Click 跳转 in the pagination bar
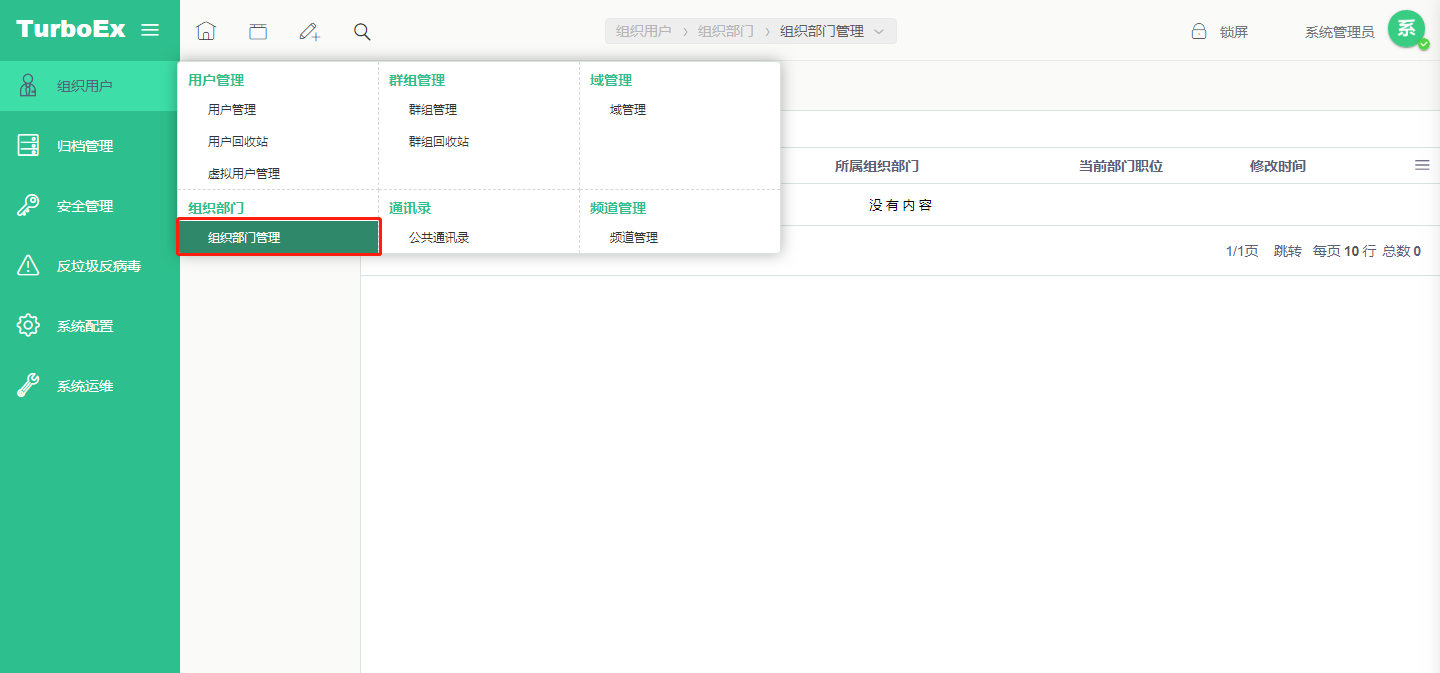 (x=1287, y=251)
